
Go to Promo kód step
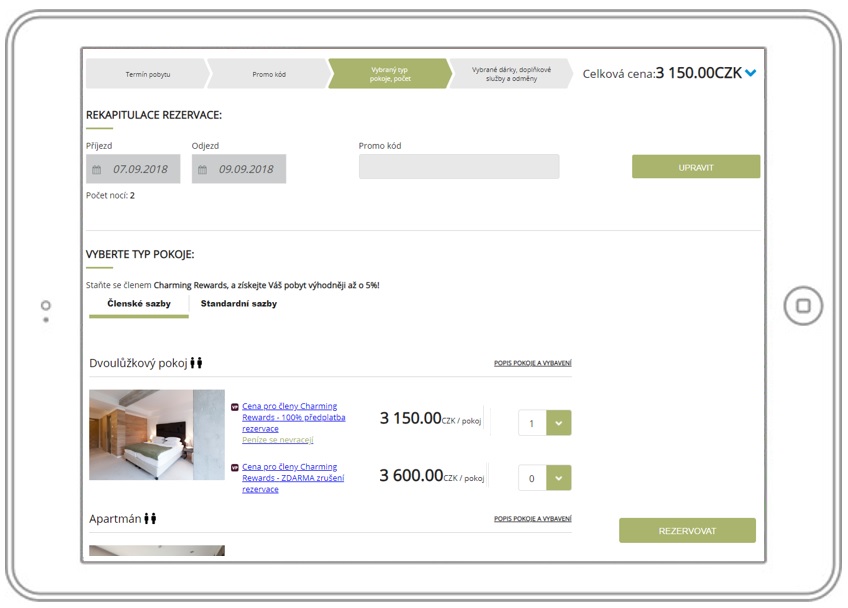(x=268, y=74)
